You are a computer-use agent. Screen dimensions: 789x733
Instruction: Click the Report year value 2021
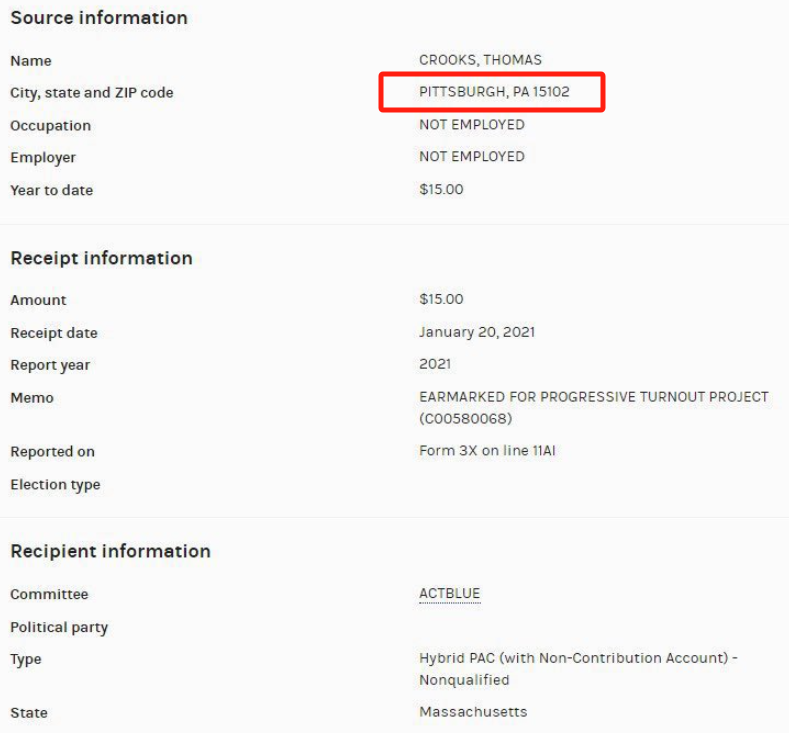pos(435,364)
